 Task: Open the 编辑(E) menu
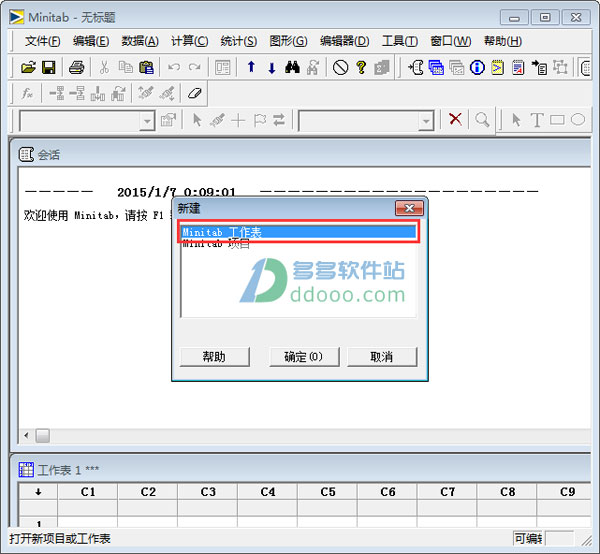point(91,41)
